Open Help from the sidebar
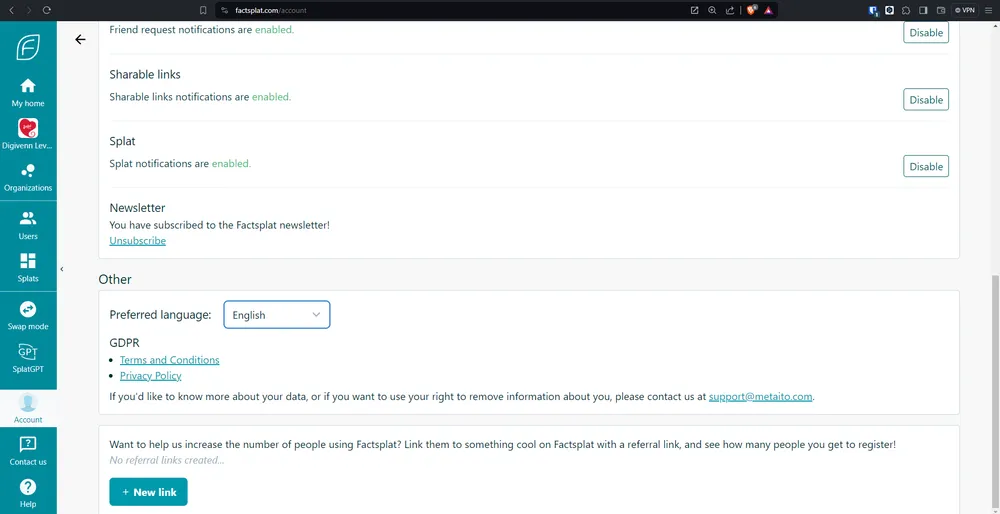The width and height of the screenshot is (1000, 514). (x=28, y=492)
